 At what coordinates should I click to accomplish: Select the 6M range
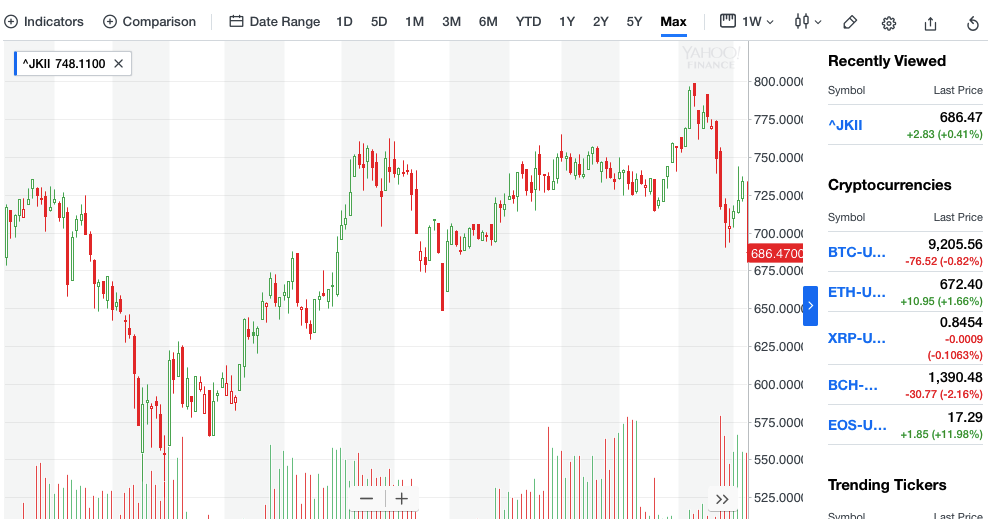tap(488, 21)
